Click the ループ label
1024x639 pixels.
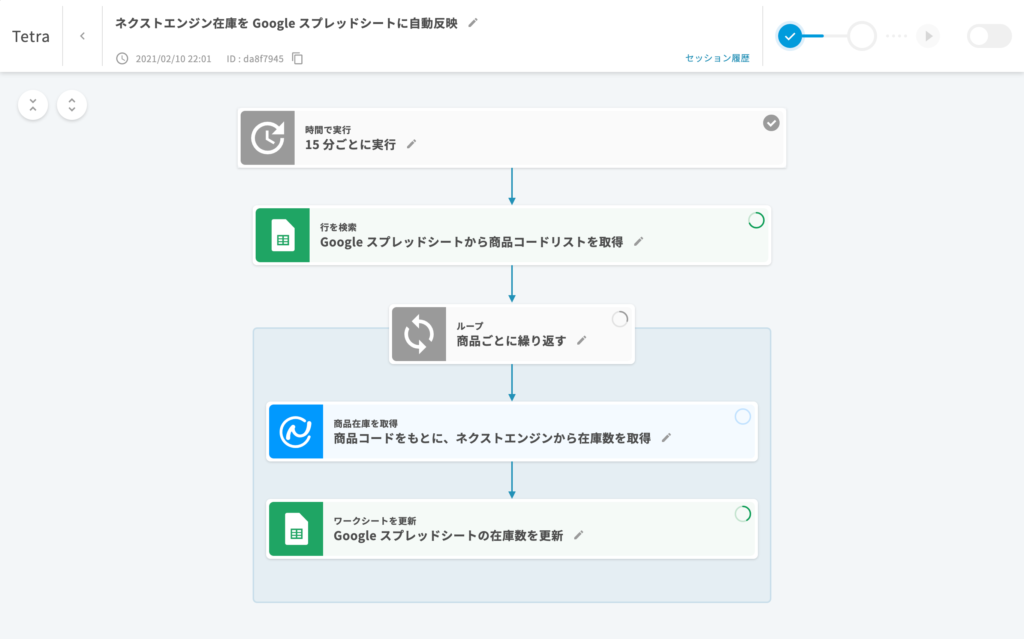pyautogui.click(x=470, y=326)
